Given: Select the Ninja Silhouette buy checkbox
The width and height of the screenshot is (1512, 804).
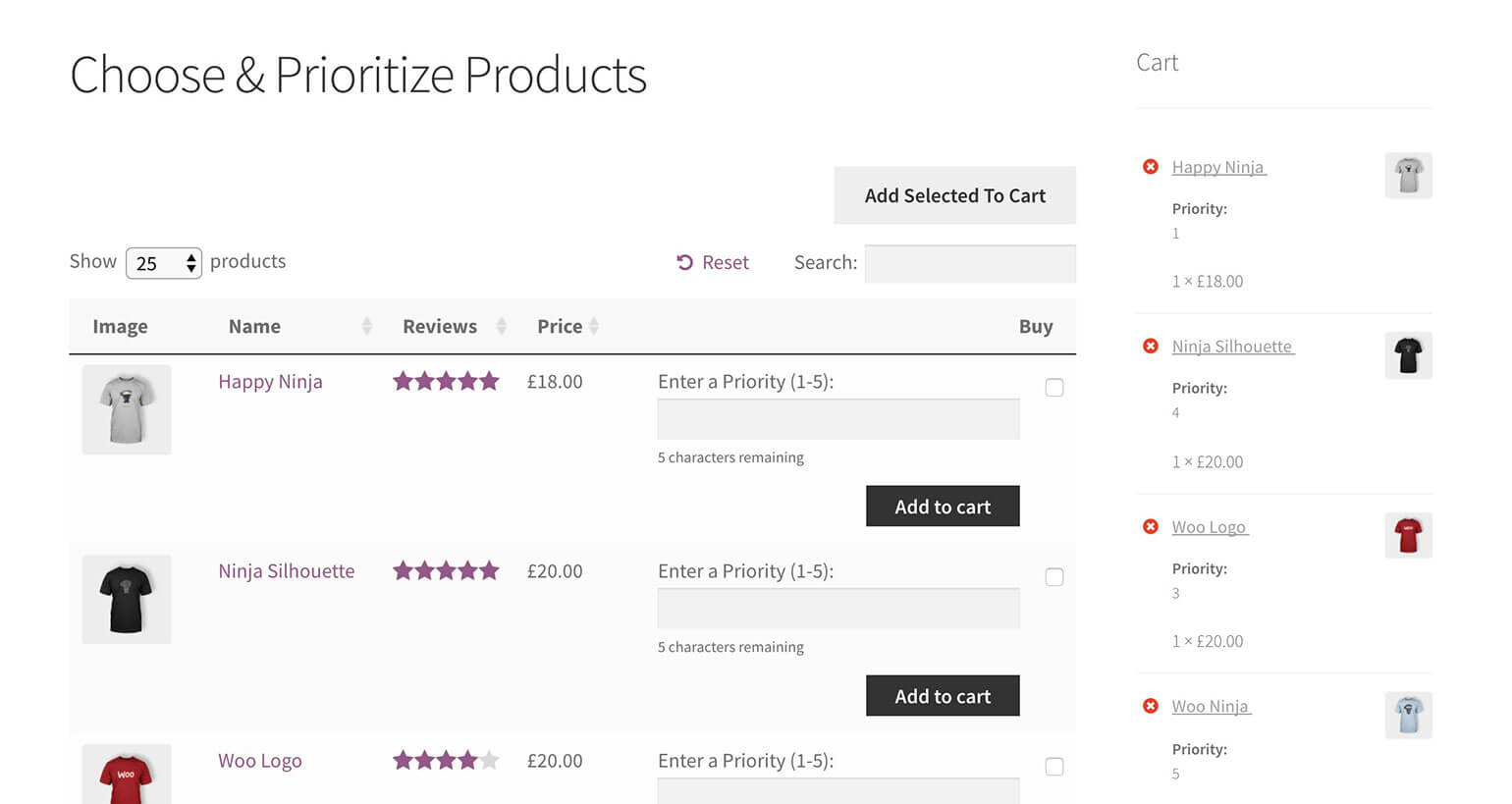Looking at the screenshot, I should [1054, 577].
